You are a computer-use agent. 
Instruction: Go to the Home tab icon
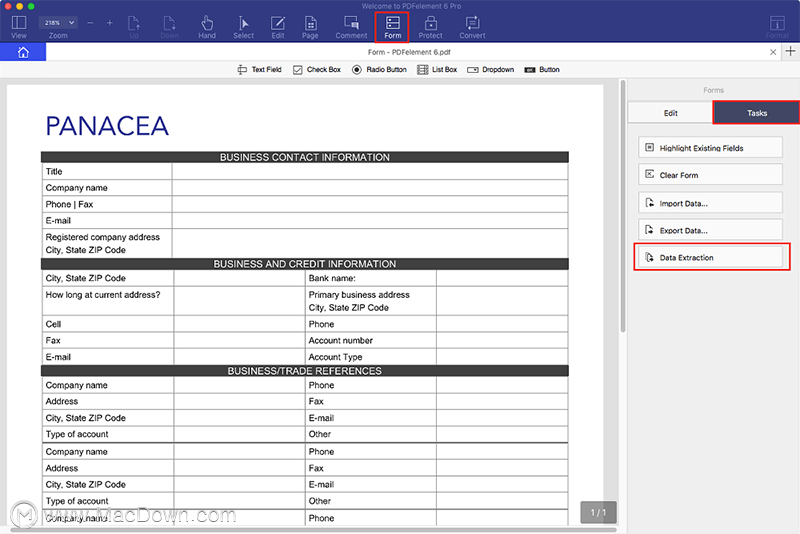(23, 52)
